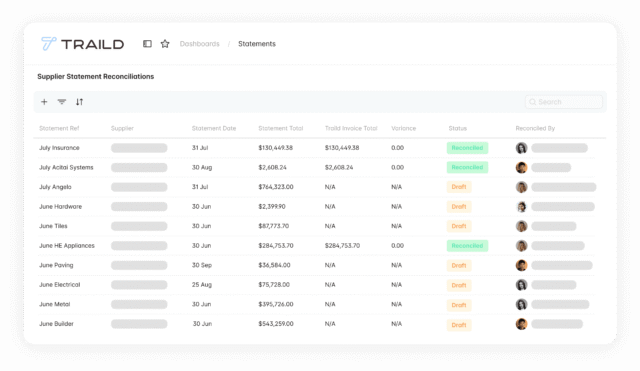Viewport: 640px width, 371px height.
Task: Click the Traild logo
Action: coord(82,44)
